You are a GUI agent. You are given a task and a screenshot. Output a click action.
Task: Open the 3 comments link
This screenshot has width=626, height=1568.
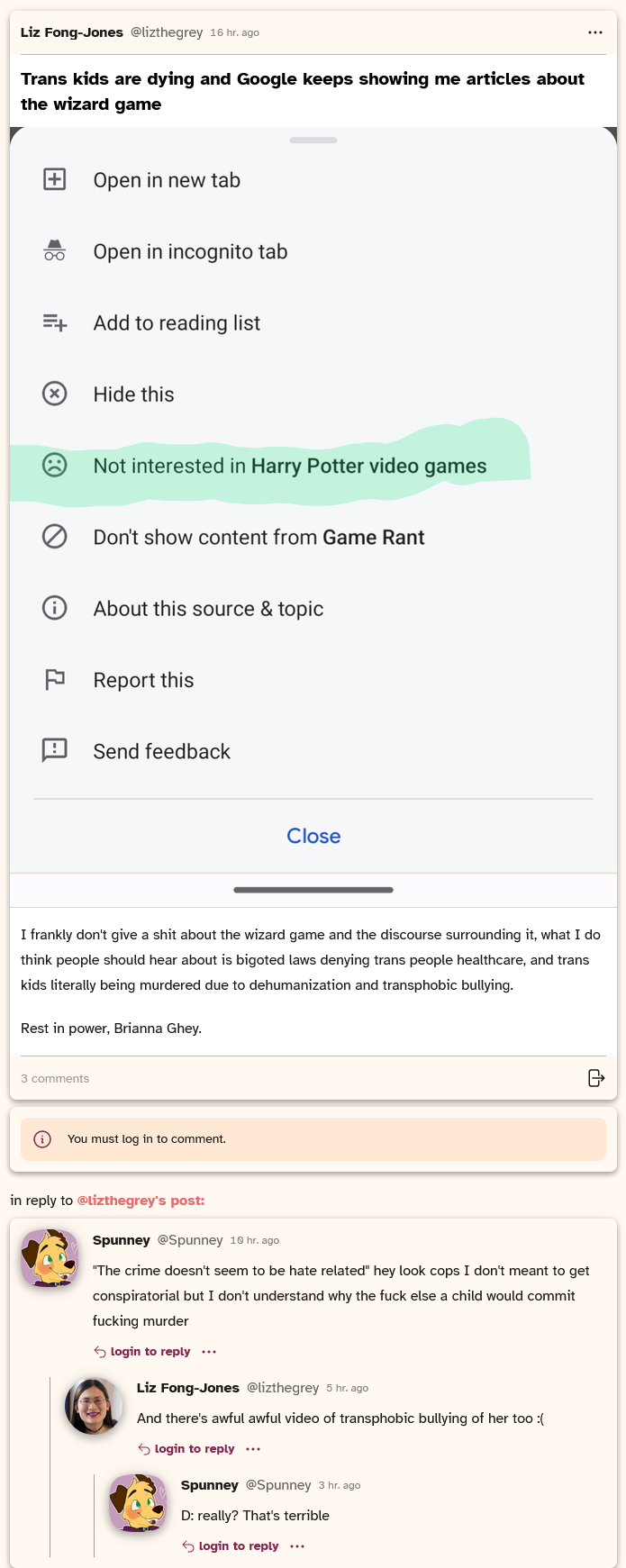(55, 1078)
